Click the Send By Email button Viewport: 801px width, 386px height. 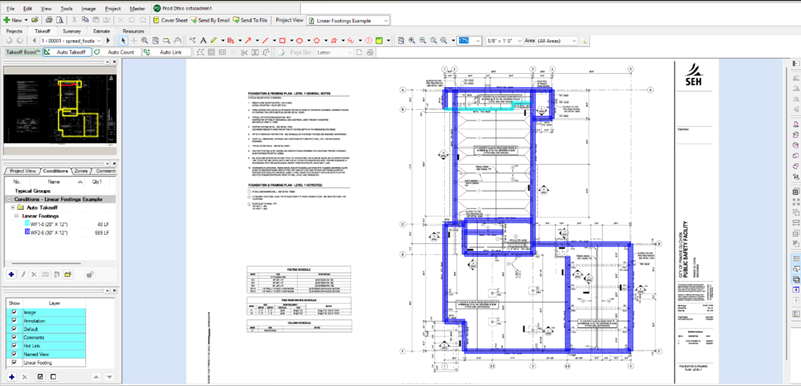click(210, 20)
